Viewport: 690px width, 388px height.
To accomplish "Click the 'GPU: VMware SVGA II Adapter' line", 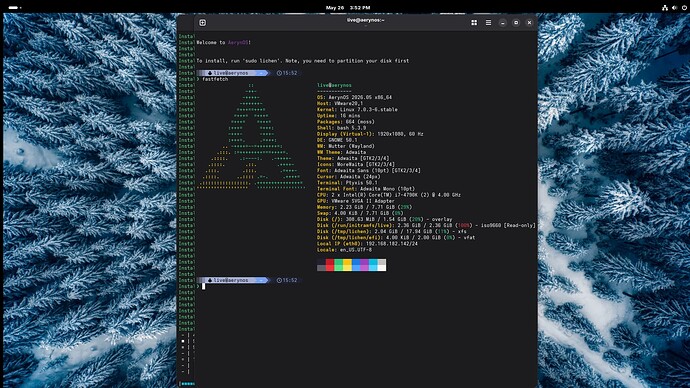I will (356, 201).
